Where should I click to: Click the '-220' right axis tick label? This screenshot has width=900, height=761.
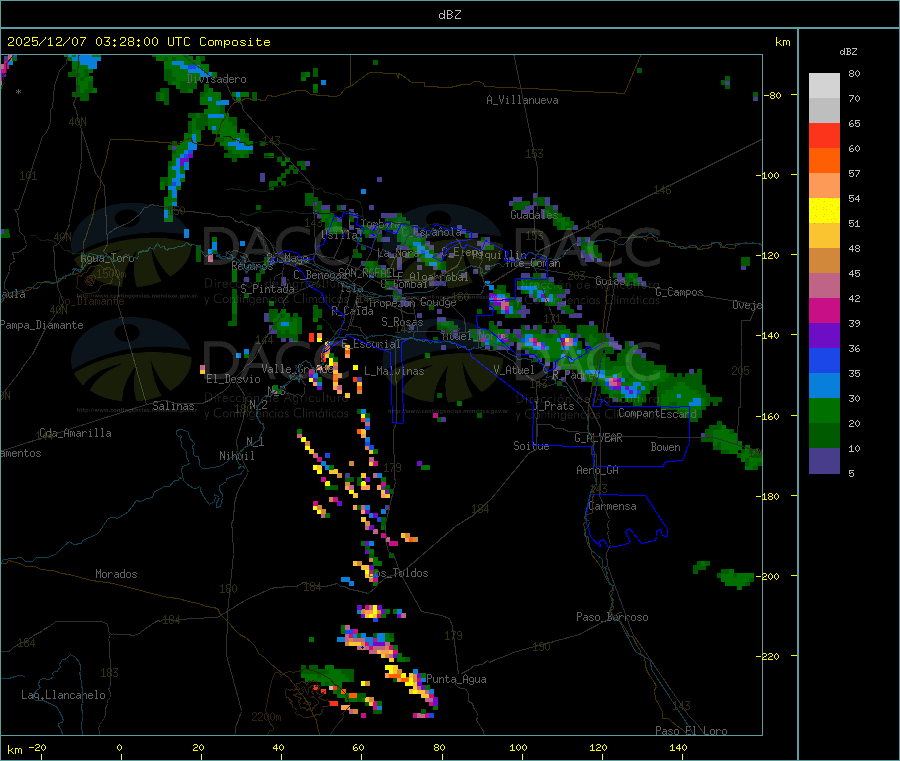tap(769, 656)
